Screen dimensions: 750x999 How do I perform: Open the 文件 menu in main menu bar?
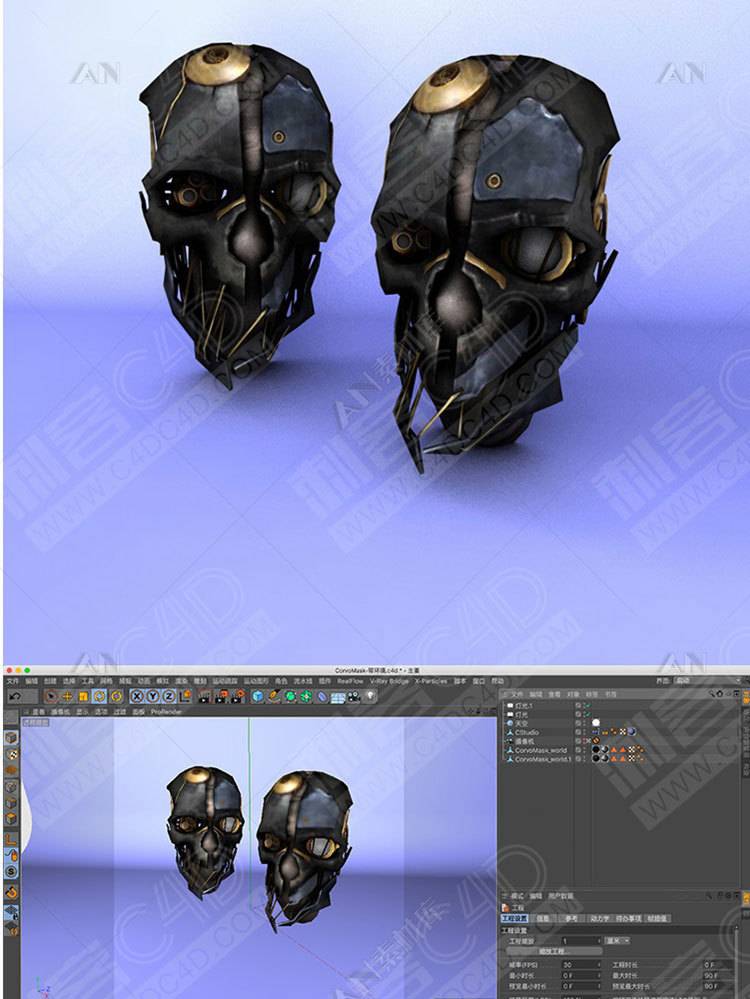click(x=13, y=681)
